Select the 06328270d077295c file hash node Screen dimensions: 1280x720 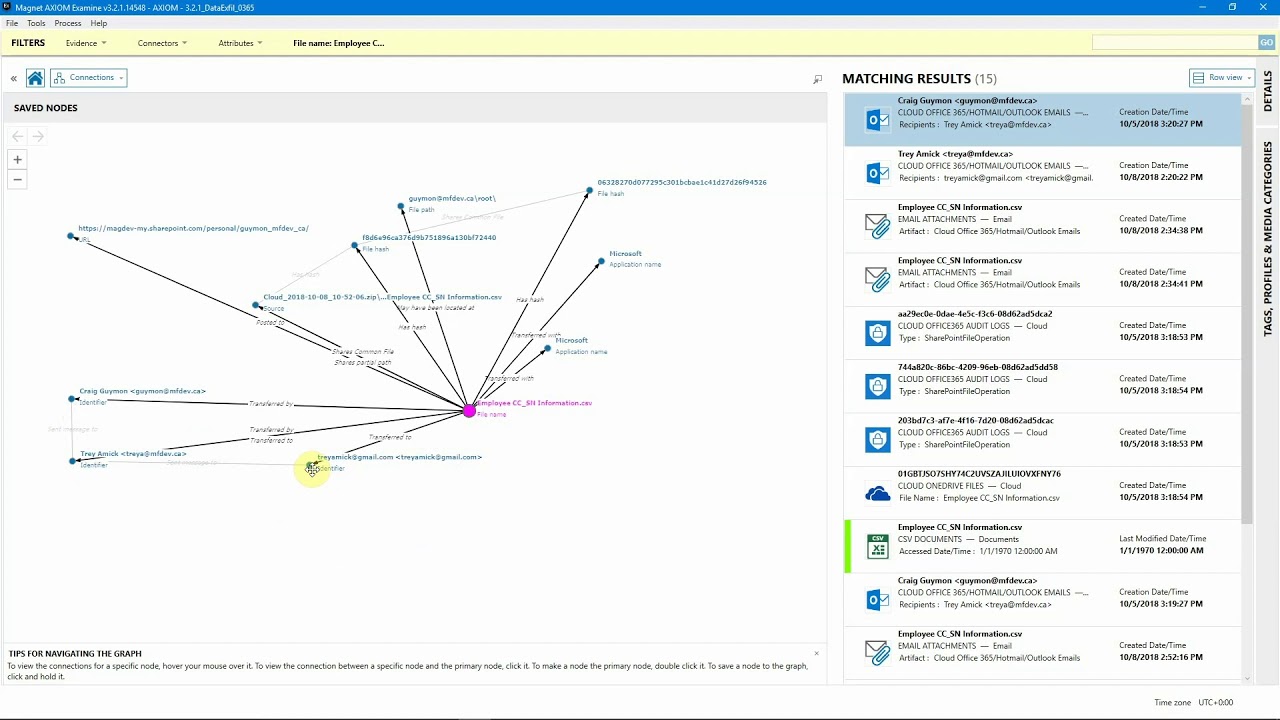590,190
